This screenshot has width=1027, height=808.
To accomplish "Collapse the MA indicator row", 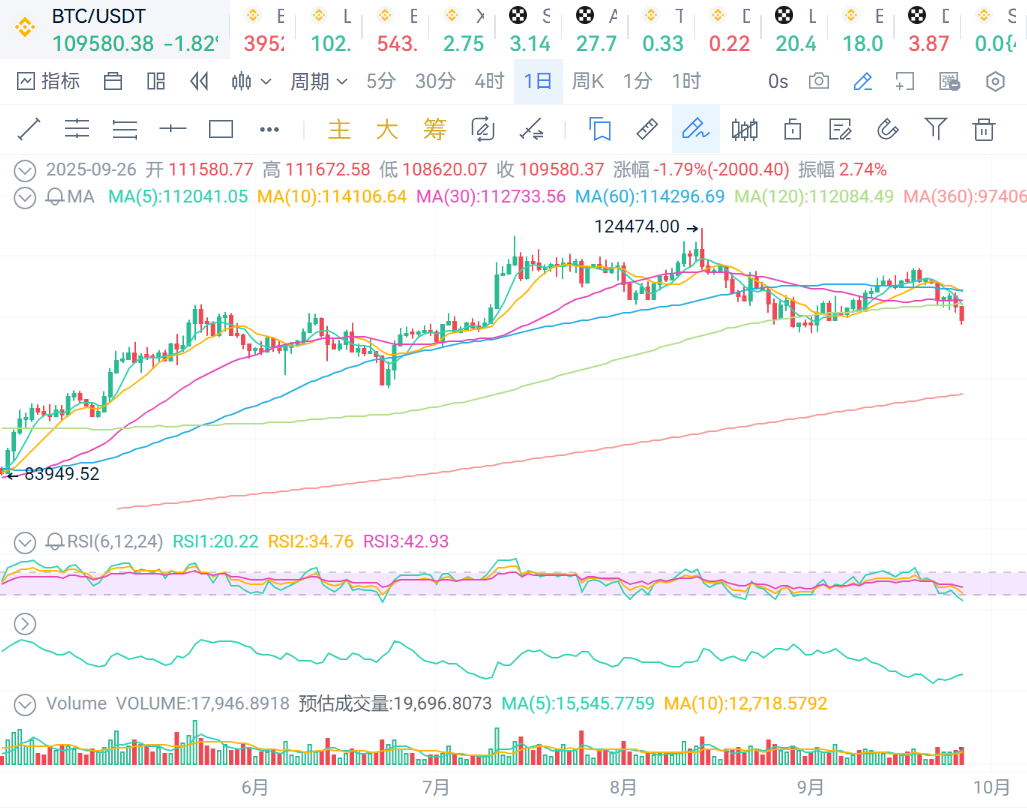I will point(25,197).
